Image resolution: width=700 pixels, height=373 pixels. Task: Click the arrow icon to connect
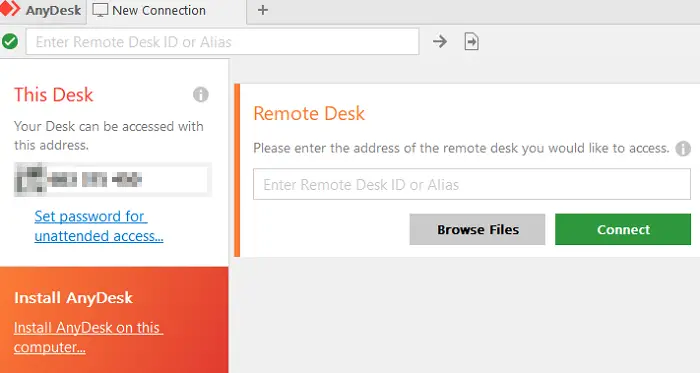[440, 41]
